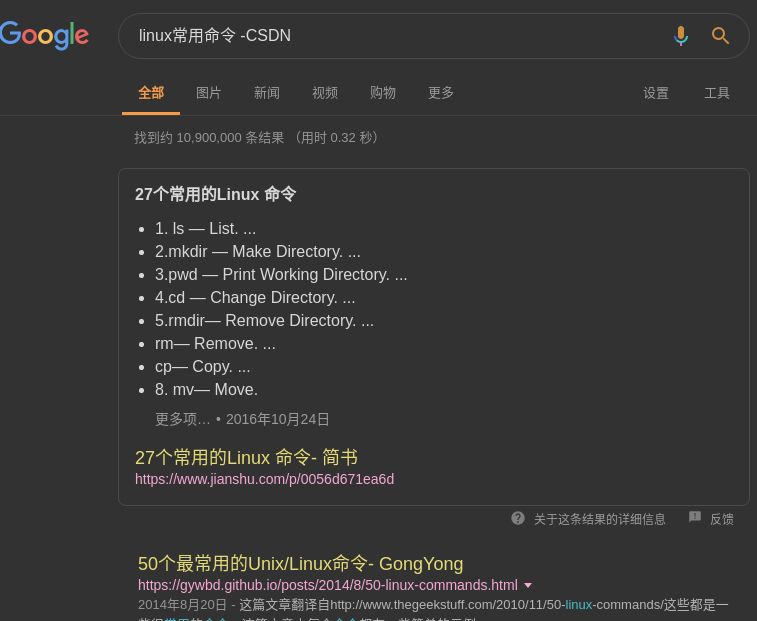Switch to the 图片 tab
Viewport: 757px width, 621px height.
coord(209,93)
